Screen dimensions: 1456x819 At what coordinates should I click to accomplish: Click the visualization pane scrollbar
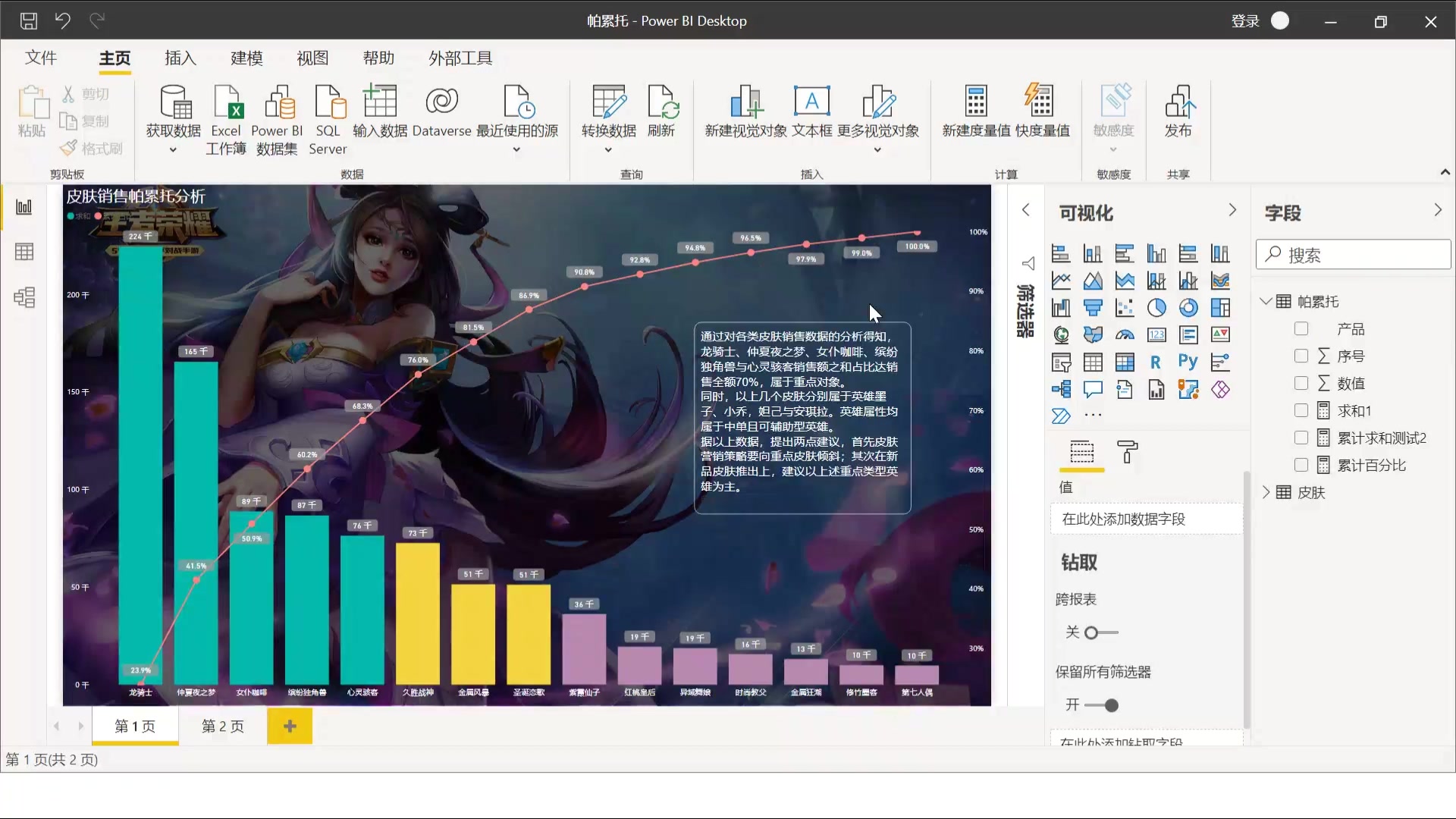pos(1247,599)
